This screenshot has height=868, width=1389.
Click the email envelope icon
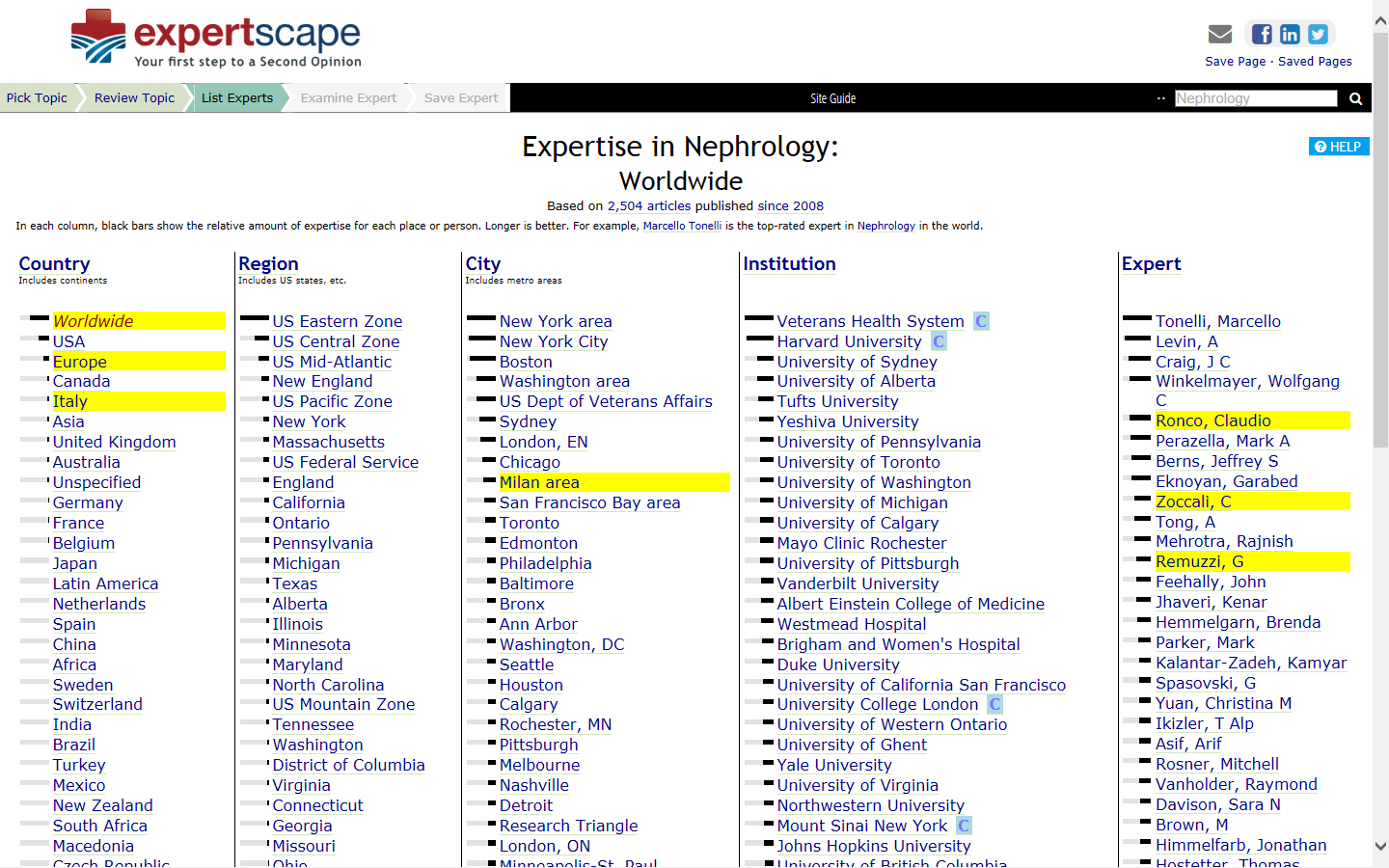click(x=1219, y=35)
